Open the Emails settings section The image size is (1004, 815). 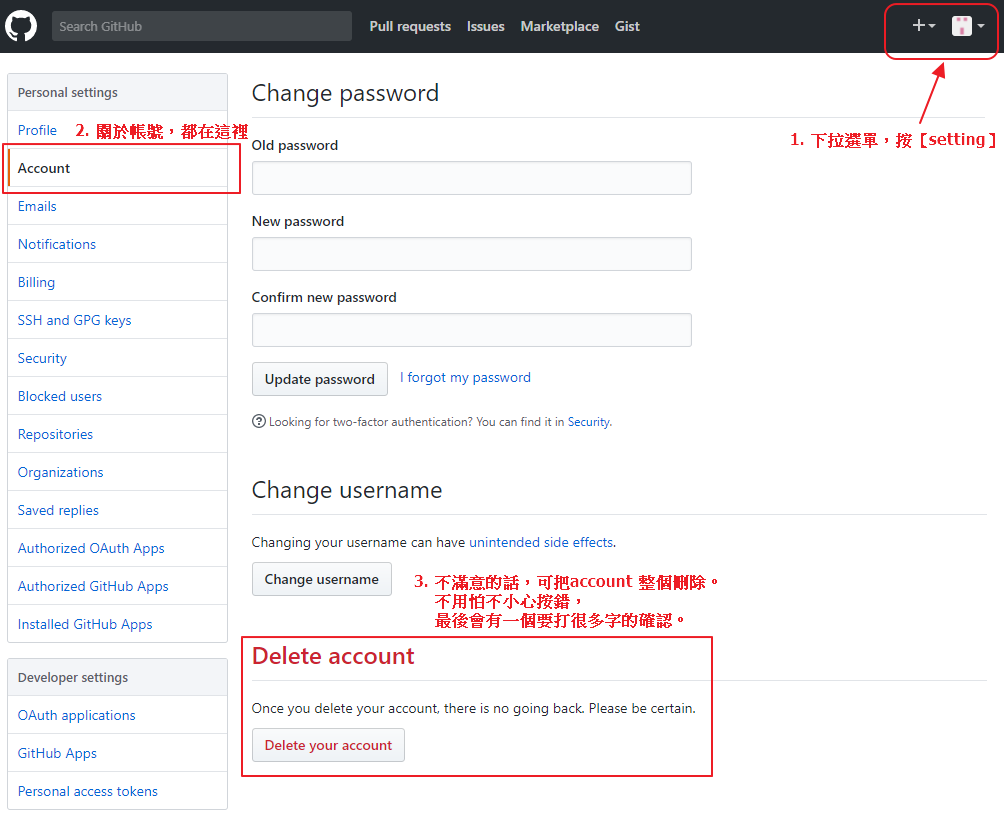pos(37,206)
